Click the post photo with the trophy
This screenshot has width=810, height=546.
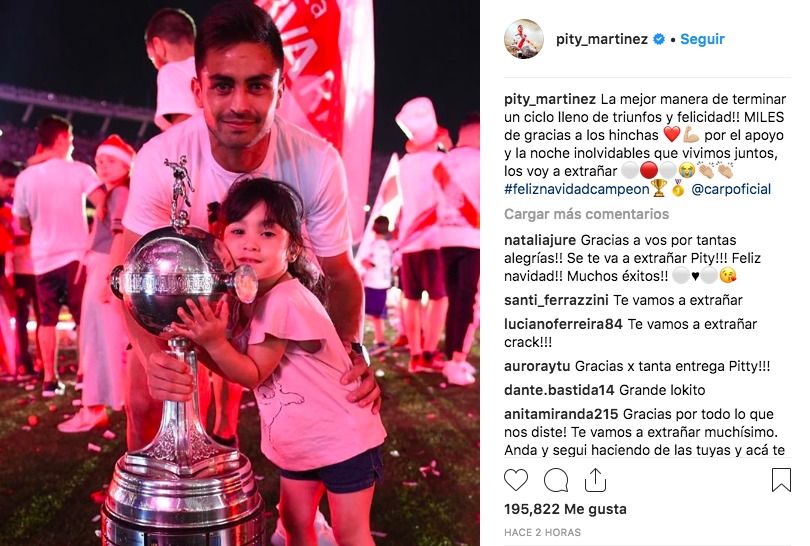coord(240,273)
